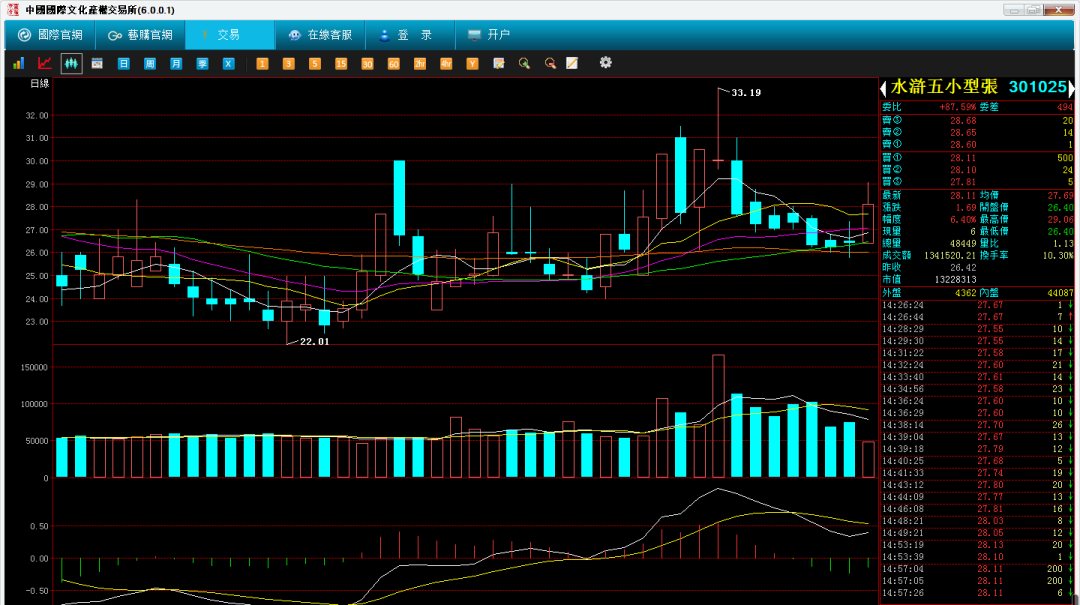The width and height of the screenshot is (1080, 605).
Task: Click the orange Y interval icon
Action: [x=472, y=63]
